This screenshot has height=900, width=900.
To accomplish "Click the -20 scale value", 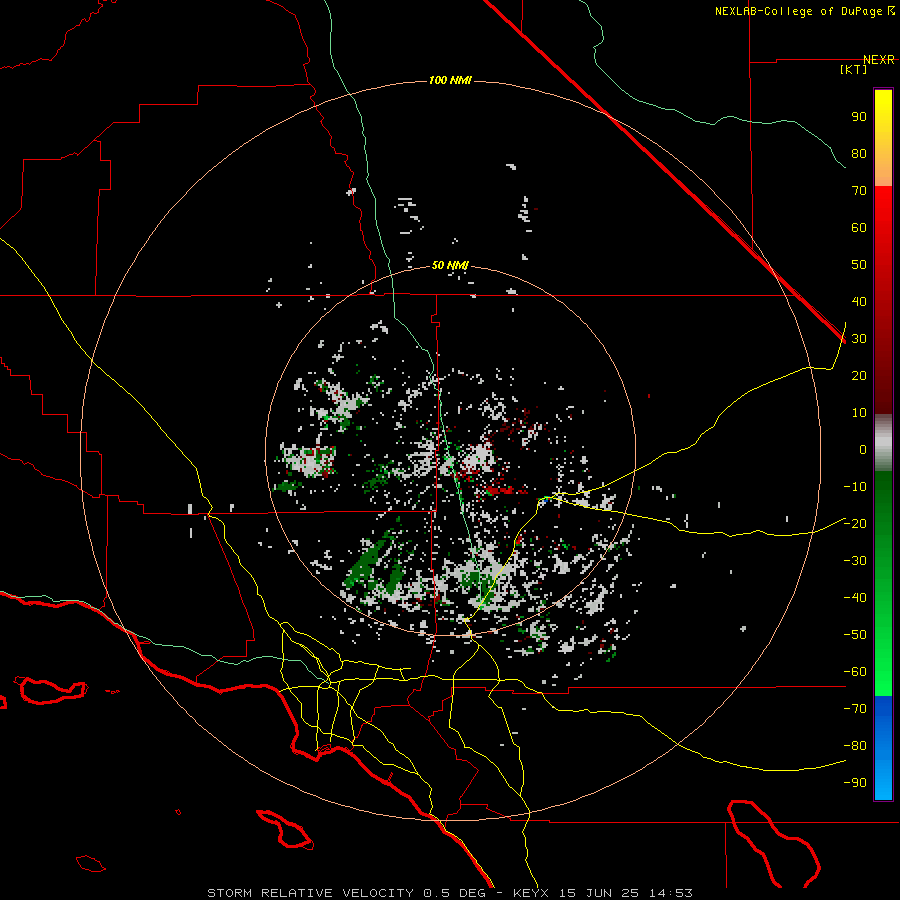I will point(855,524).
